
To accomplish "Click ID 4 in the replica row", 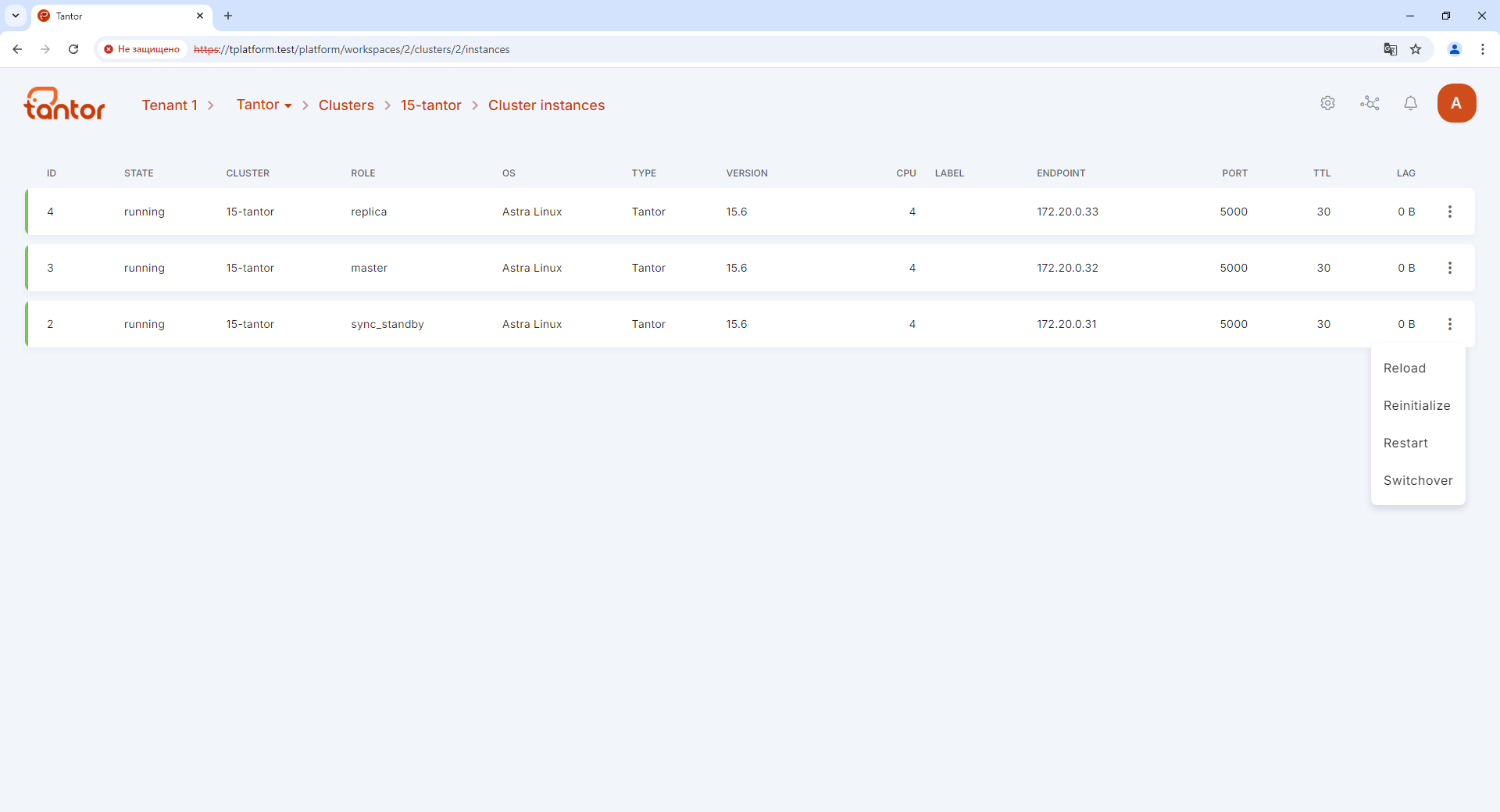I will (x=50, y=212).
